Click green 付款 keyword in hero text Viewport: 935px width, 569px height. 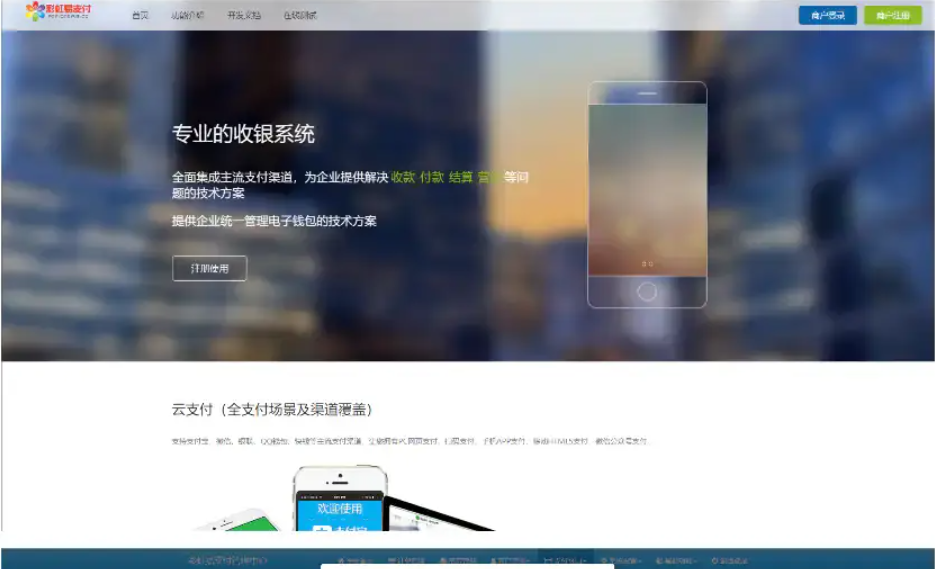[x=432, y=177]
